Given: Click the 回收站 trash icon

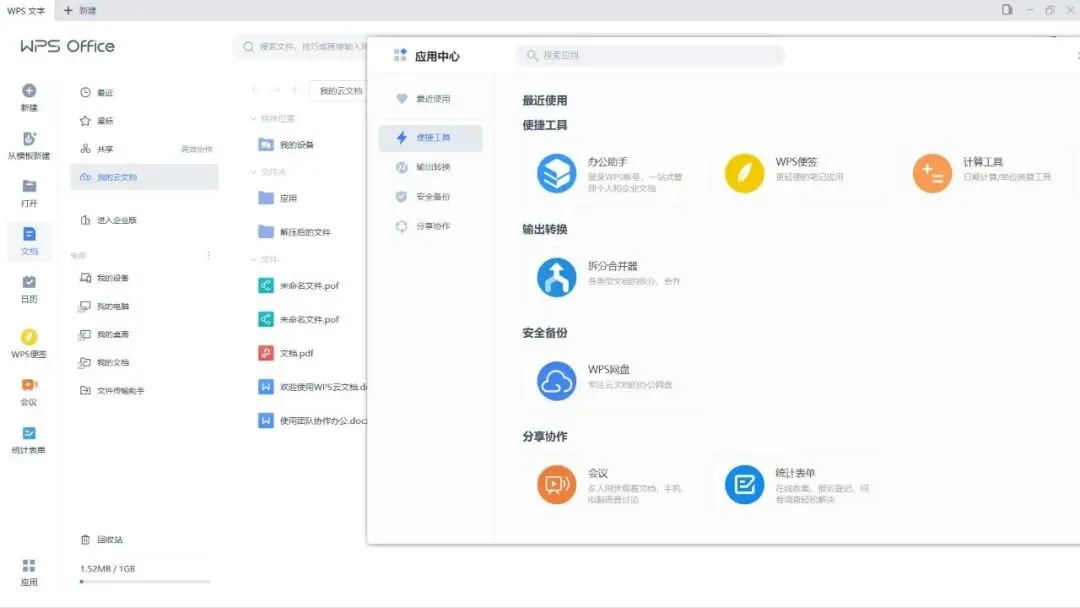Looking at the screenshot, I should 85,540.
